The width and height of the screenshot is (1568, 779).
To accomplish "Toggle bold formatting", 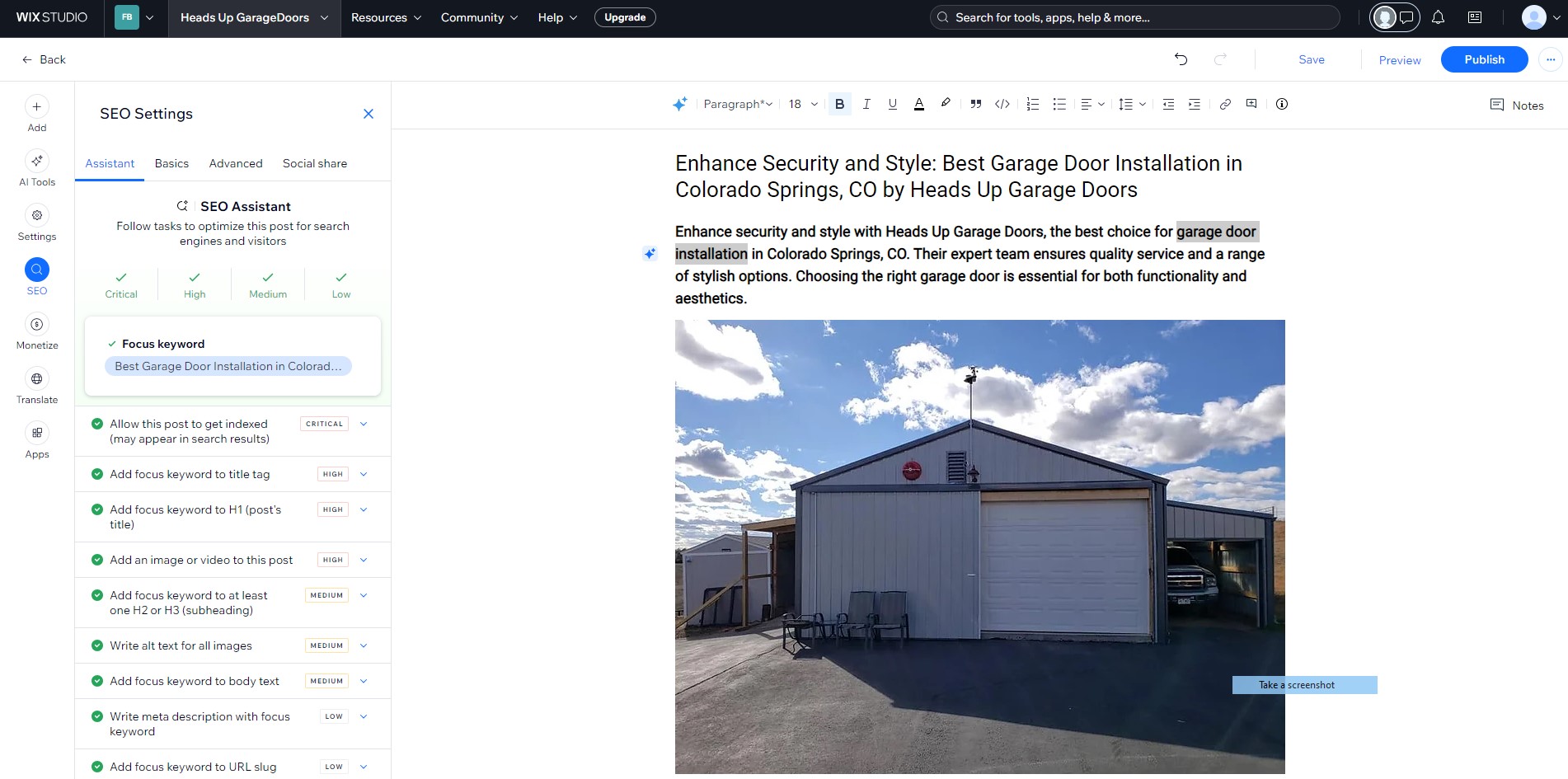I will [x=839, y=105].
